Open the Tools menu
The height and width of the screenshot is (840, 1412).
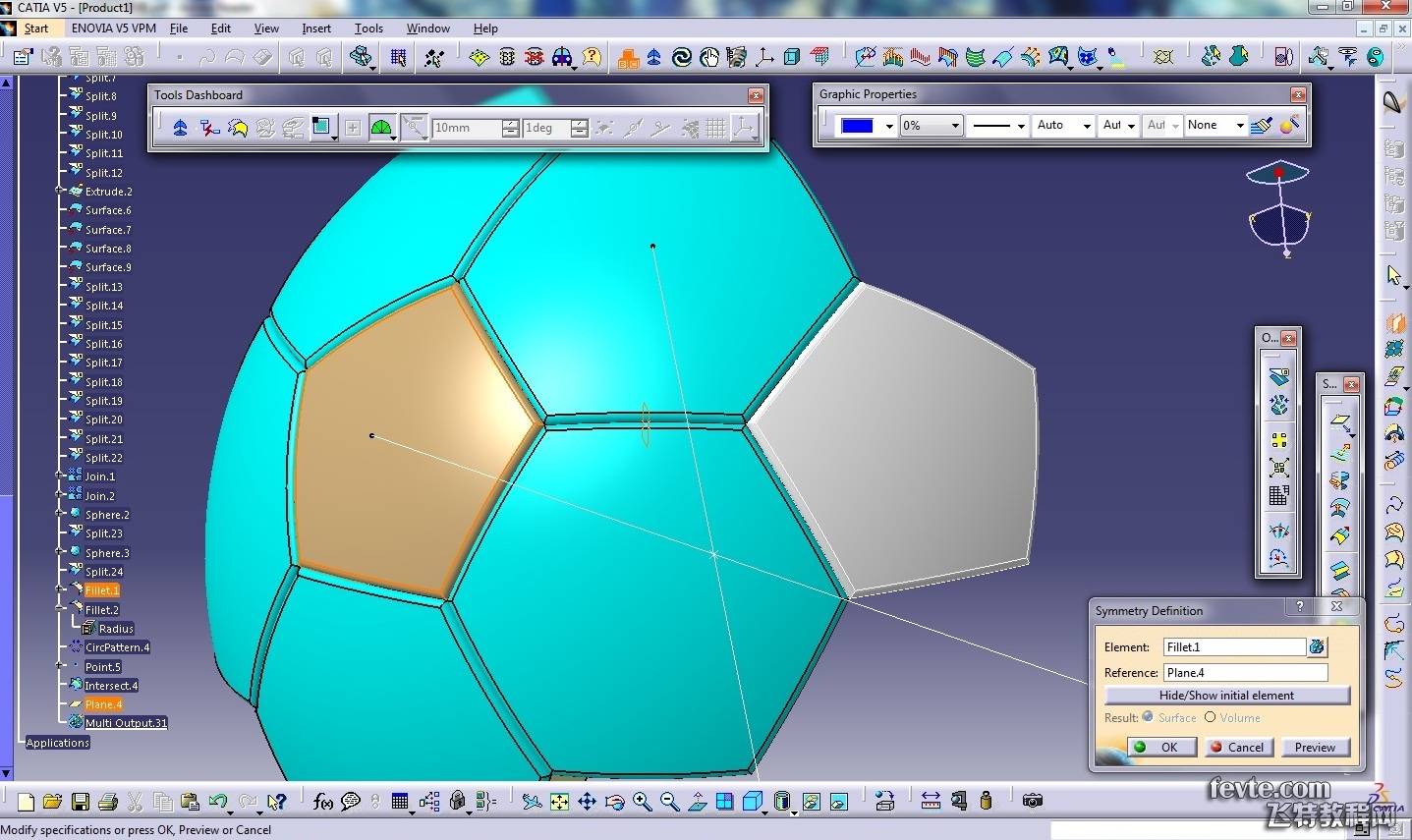[368, 28]
